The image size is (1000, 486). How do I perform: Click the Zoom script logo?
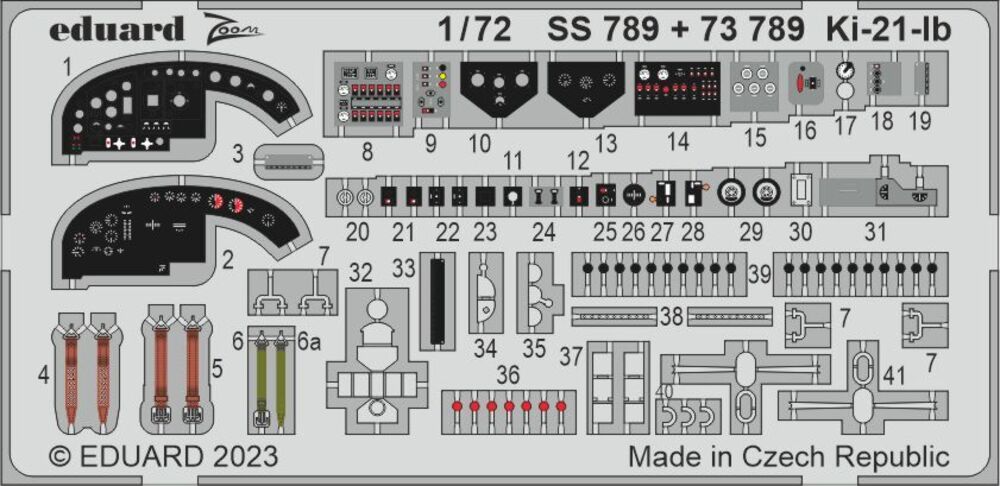pos(235,28)
